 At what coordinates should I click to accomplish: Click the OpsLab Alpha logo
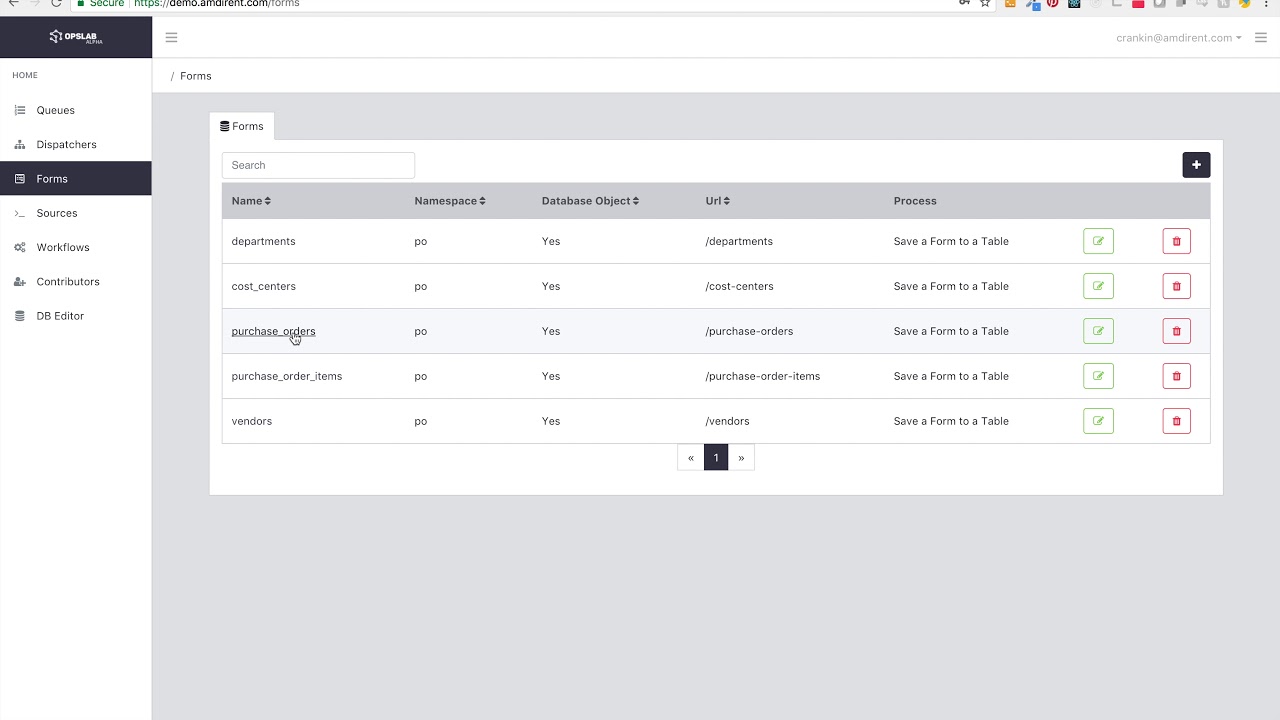point(76,37)
